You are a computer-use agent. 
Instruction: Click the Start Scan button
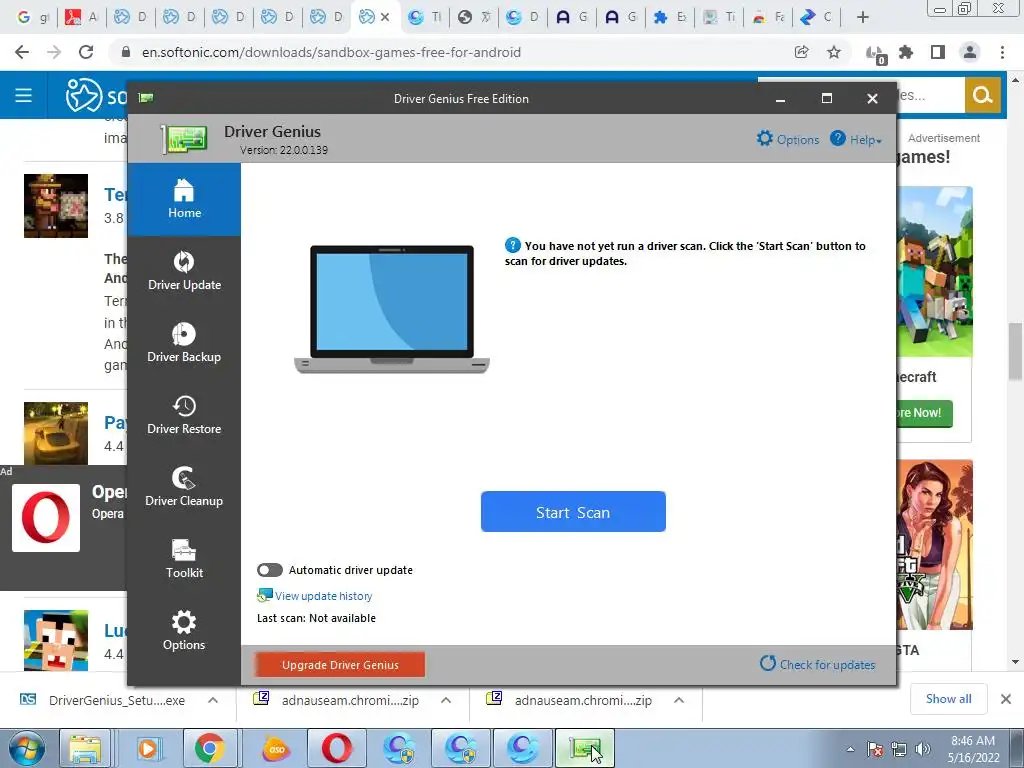(x=573, y=512)
